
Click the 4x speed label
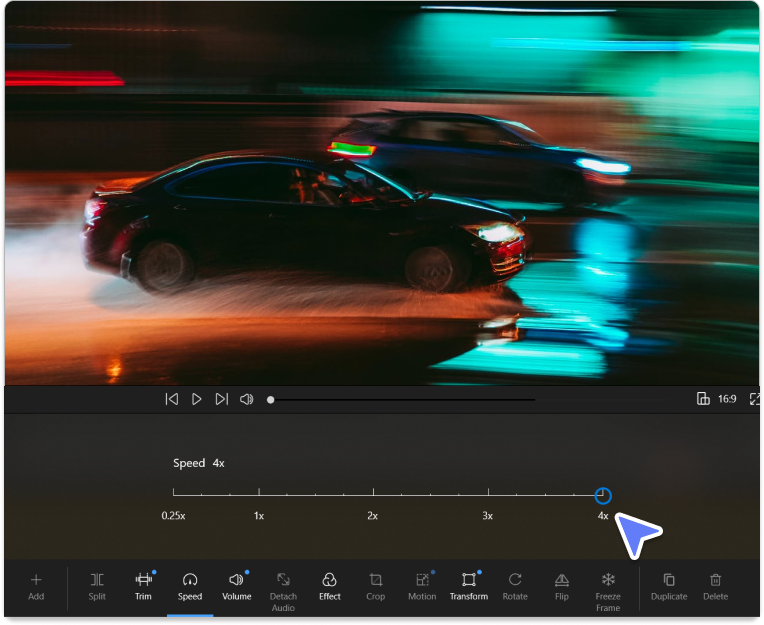(x=603, y=516)
